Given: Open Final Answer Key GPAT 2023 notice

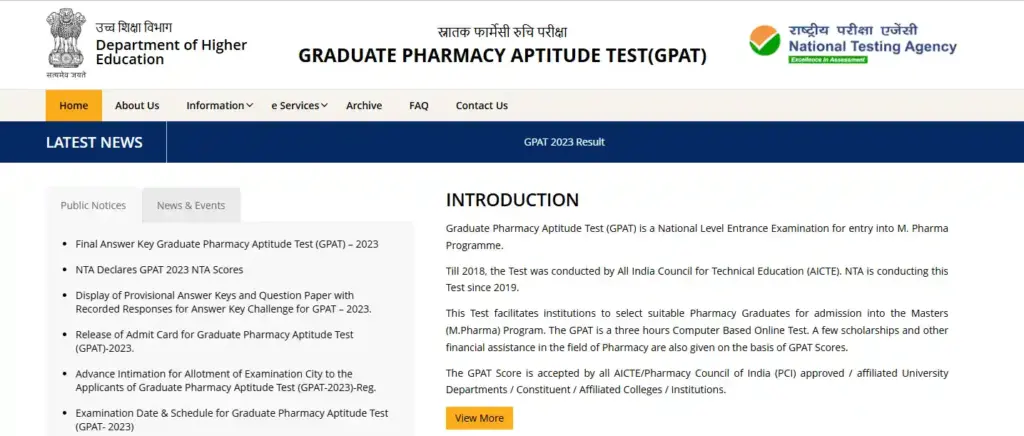Looking at the screenshot, I should pos(227,244).
